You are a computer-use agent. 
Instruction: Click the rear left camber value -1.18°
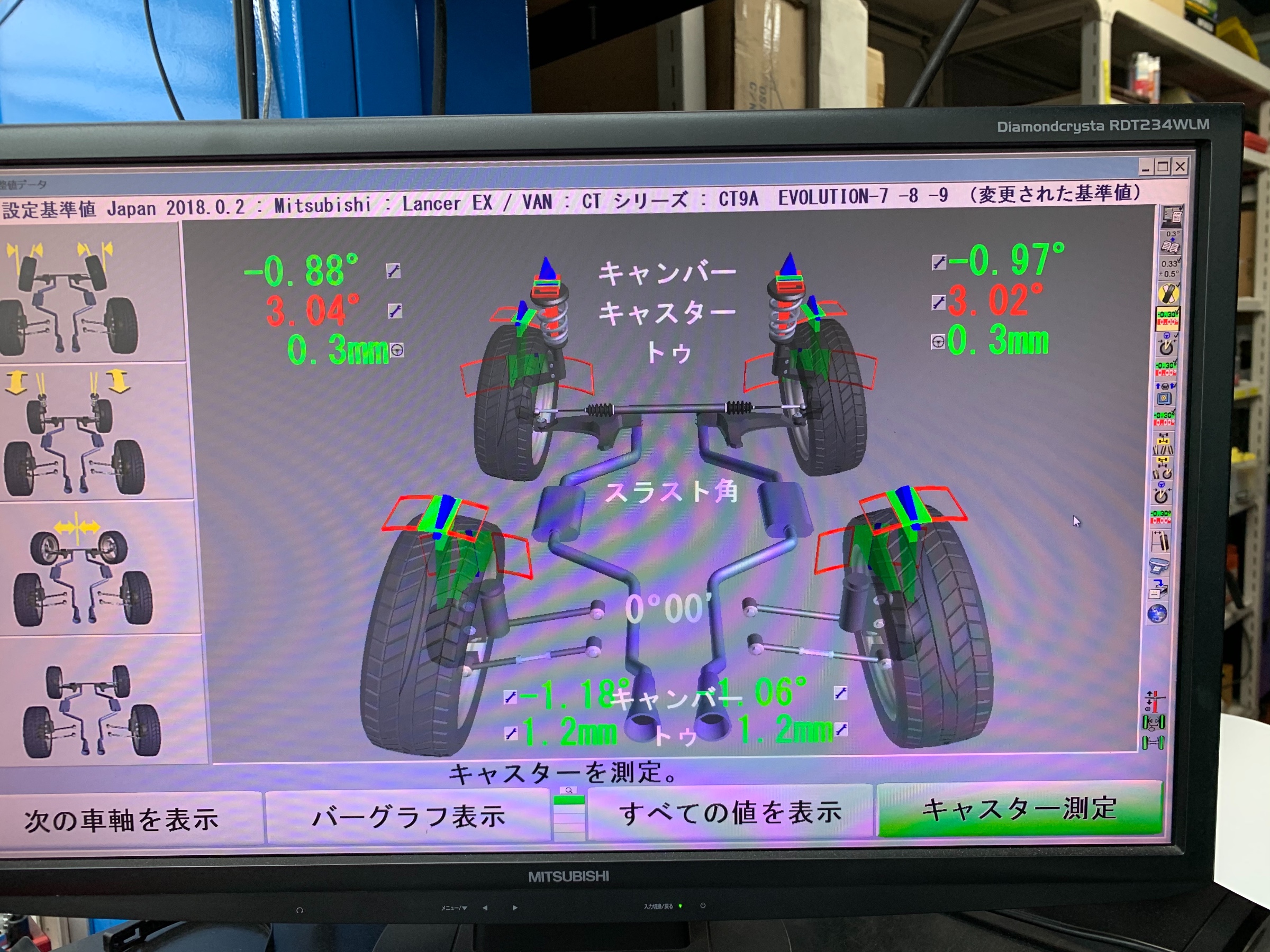pos(575,695)
